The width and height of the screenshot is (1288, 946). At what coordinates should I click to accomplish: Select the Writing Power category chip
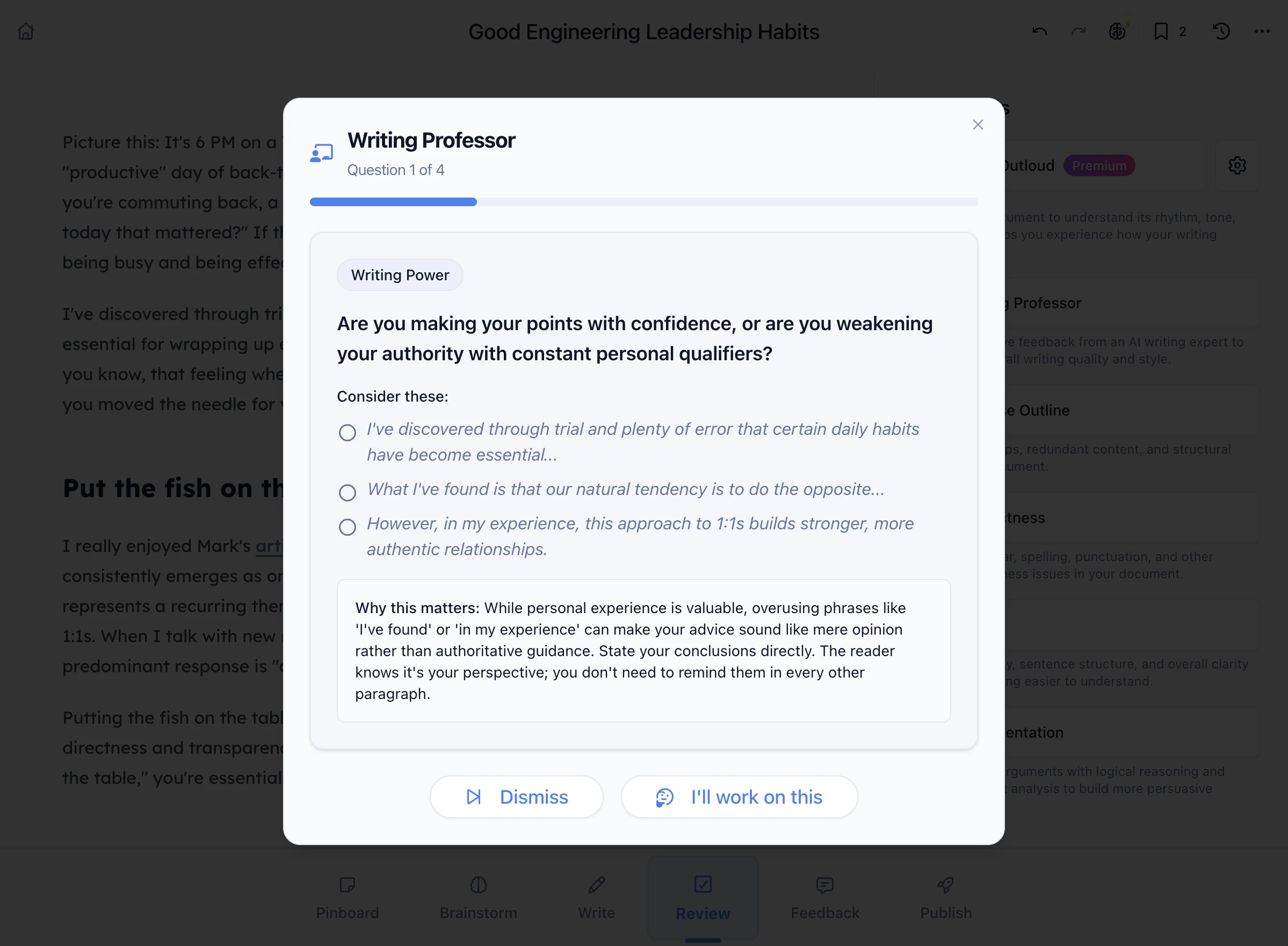400,275
